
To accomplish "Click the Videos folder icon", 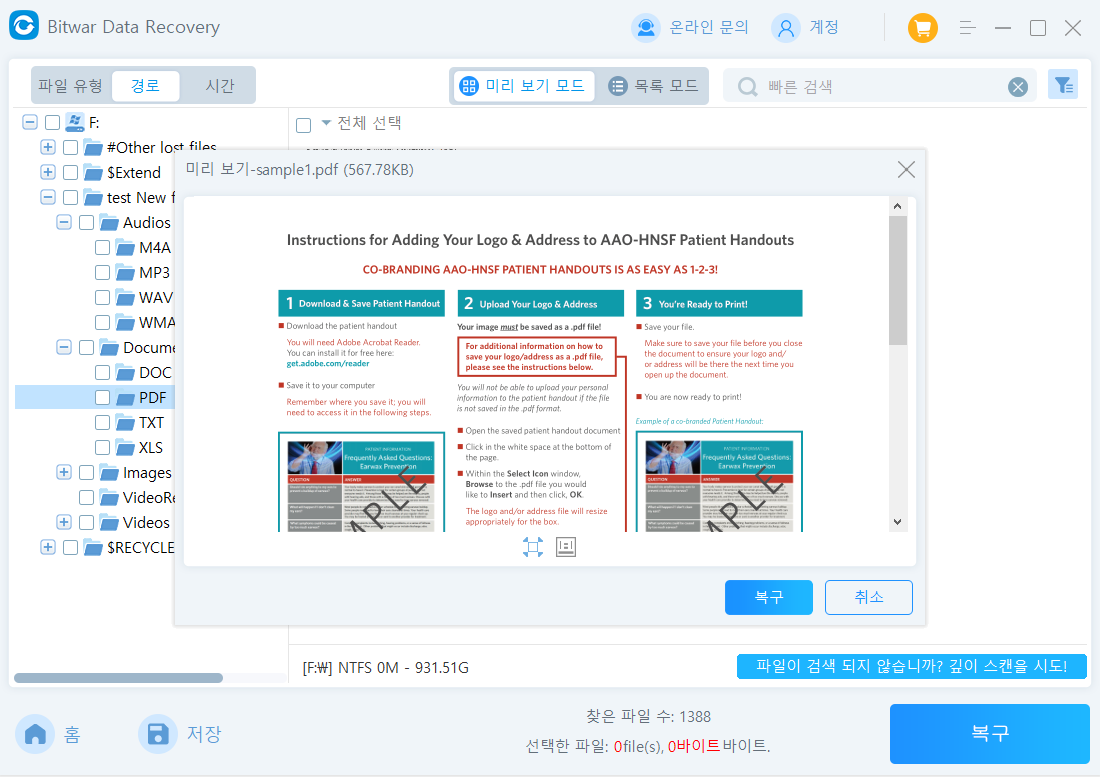I will click(109, 522).
